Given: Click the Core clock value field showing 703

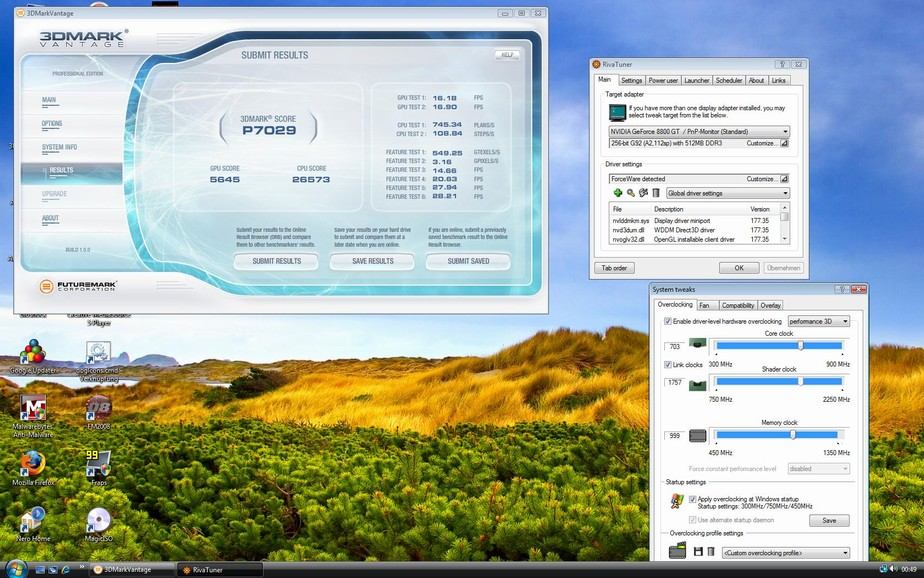Looking at the screenshot, I should tap(675, 346).
